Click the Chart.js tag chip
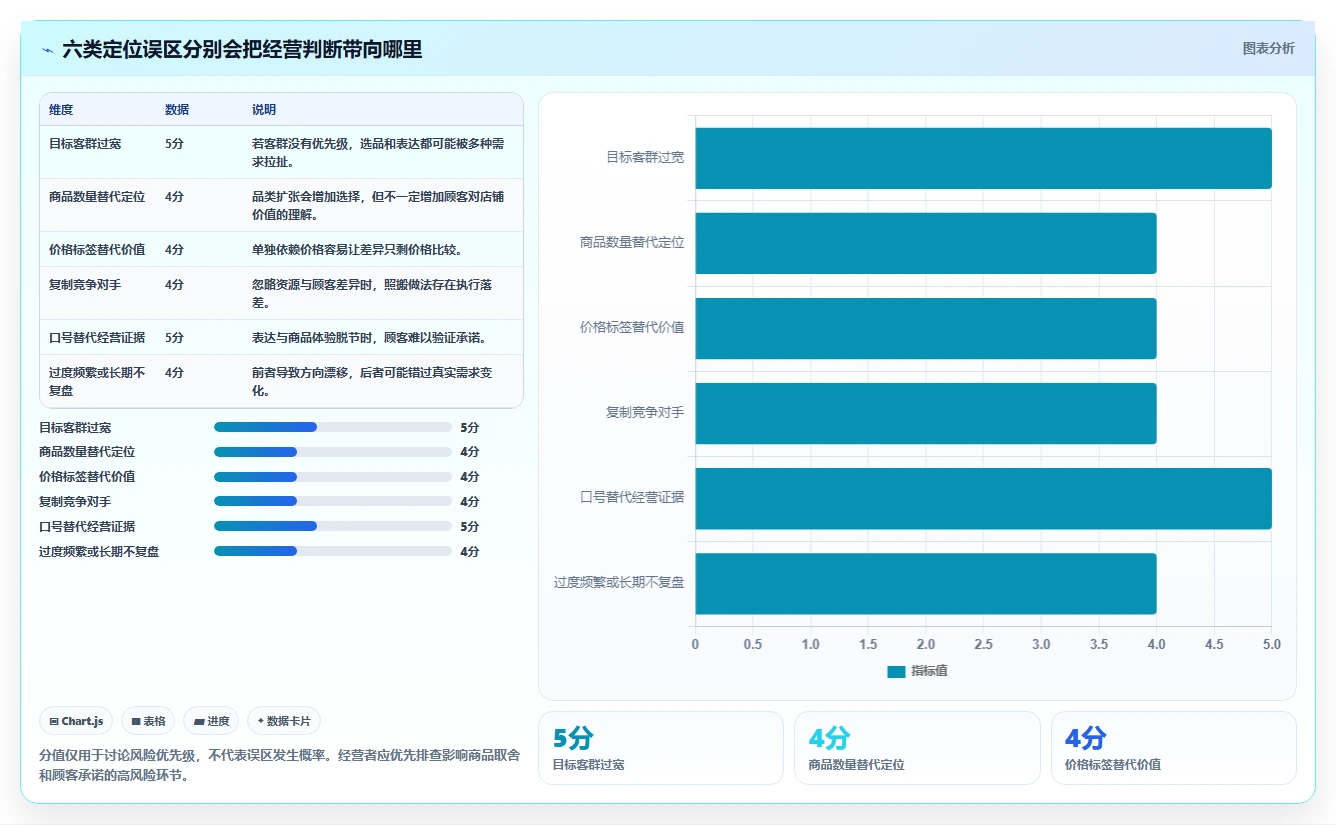The height and width of the screenshot is (825, 1336). point(76,721)
